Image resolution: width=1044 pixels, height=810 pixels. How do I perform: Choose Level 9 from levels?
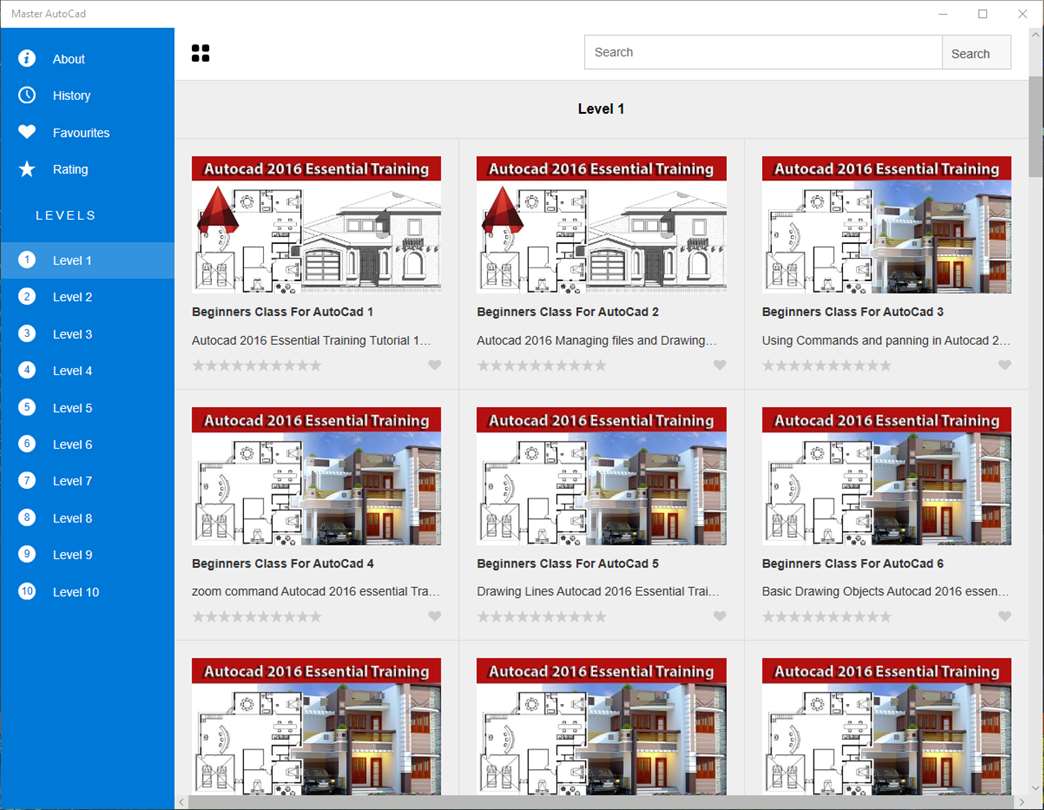click(87, 554)
